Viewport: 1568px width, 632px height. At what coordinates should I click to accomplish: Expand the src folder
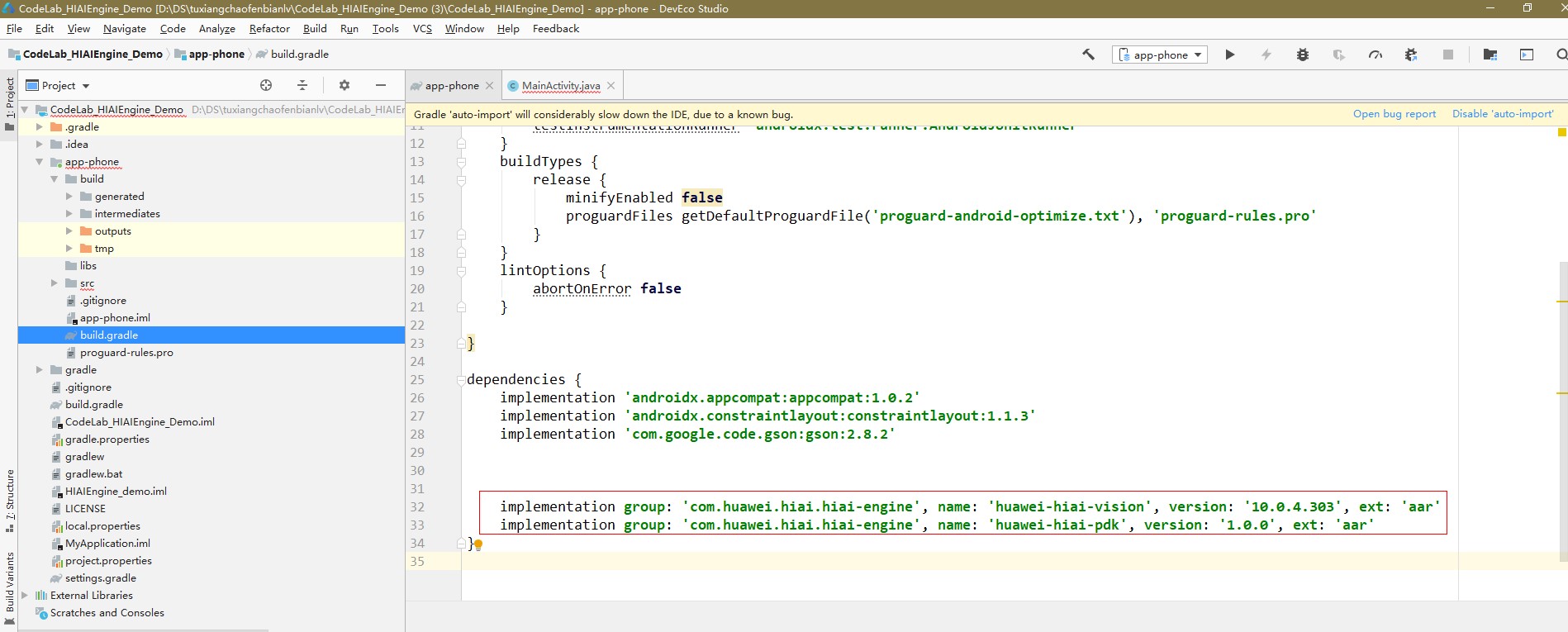tap(55, 283)
